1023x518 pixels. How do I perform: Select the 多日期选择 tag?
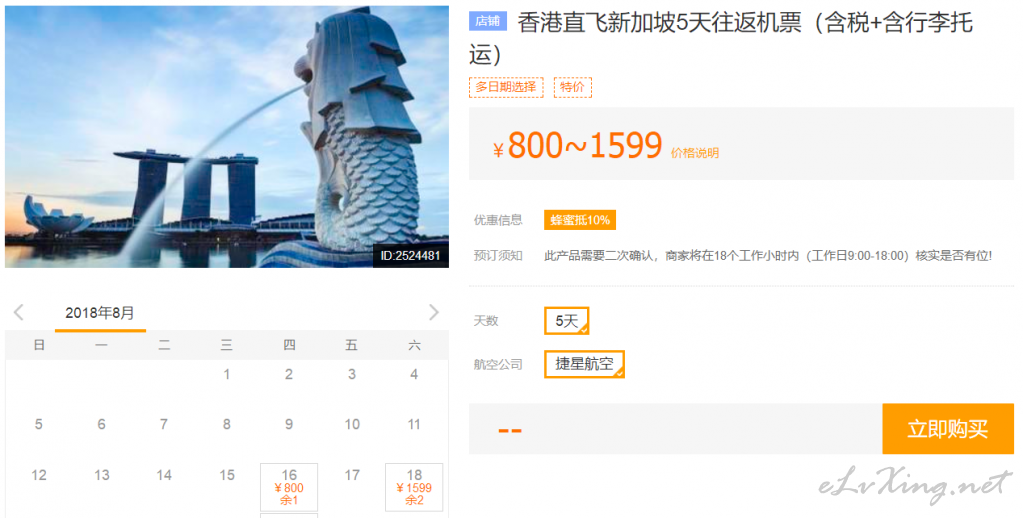click(506, 87)
